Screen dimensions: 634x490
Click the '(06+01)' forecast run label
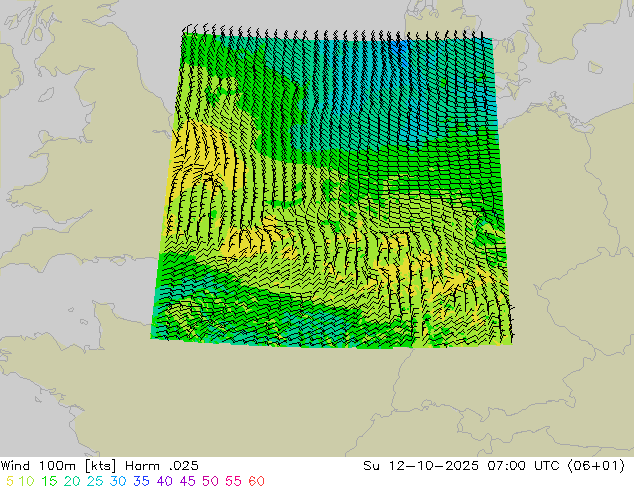596,466
